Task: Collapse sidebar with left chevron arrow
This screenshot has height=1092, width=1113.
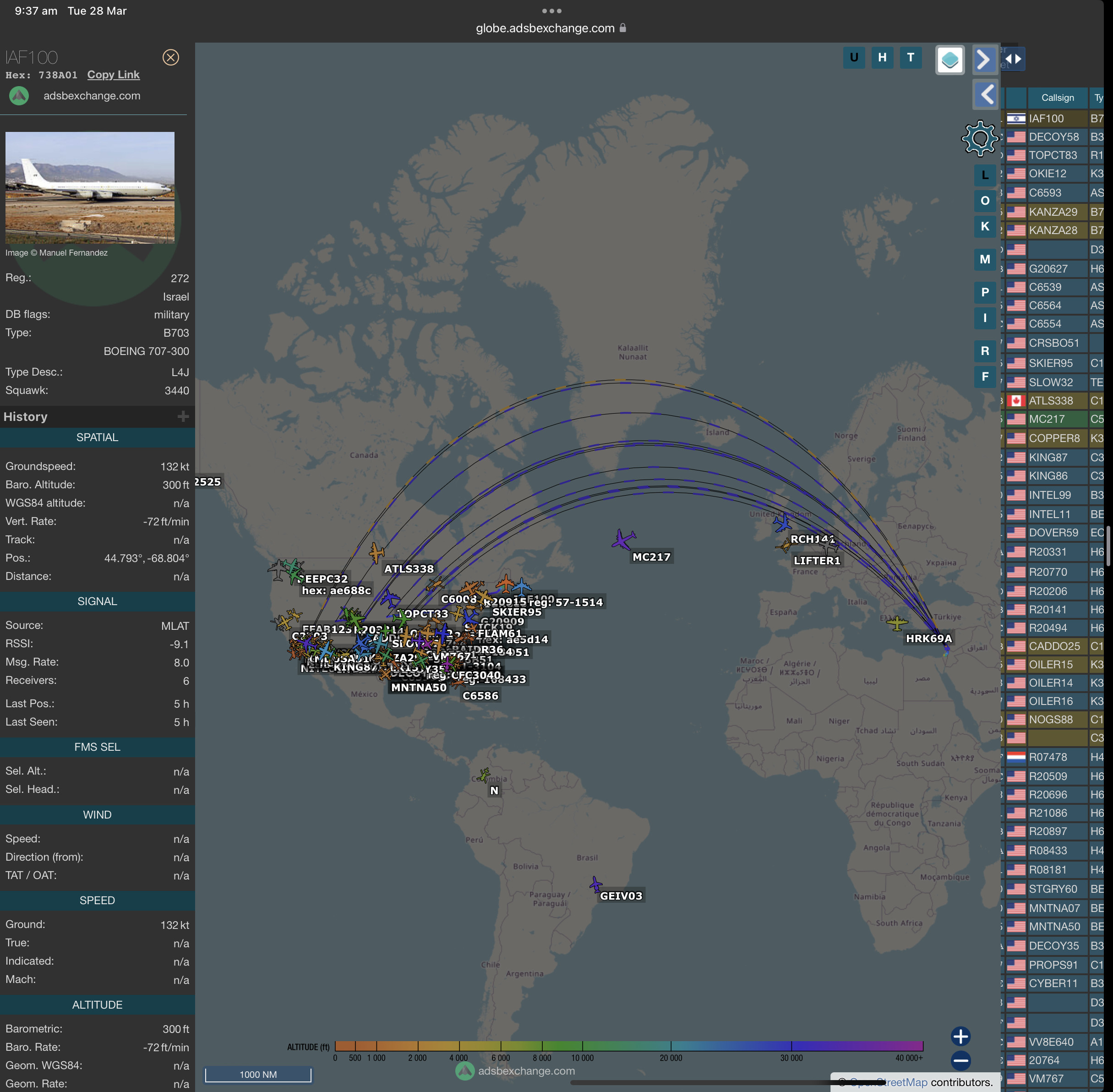Action: [x=986, y=95]
